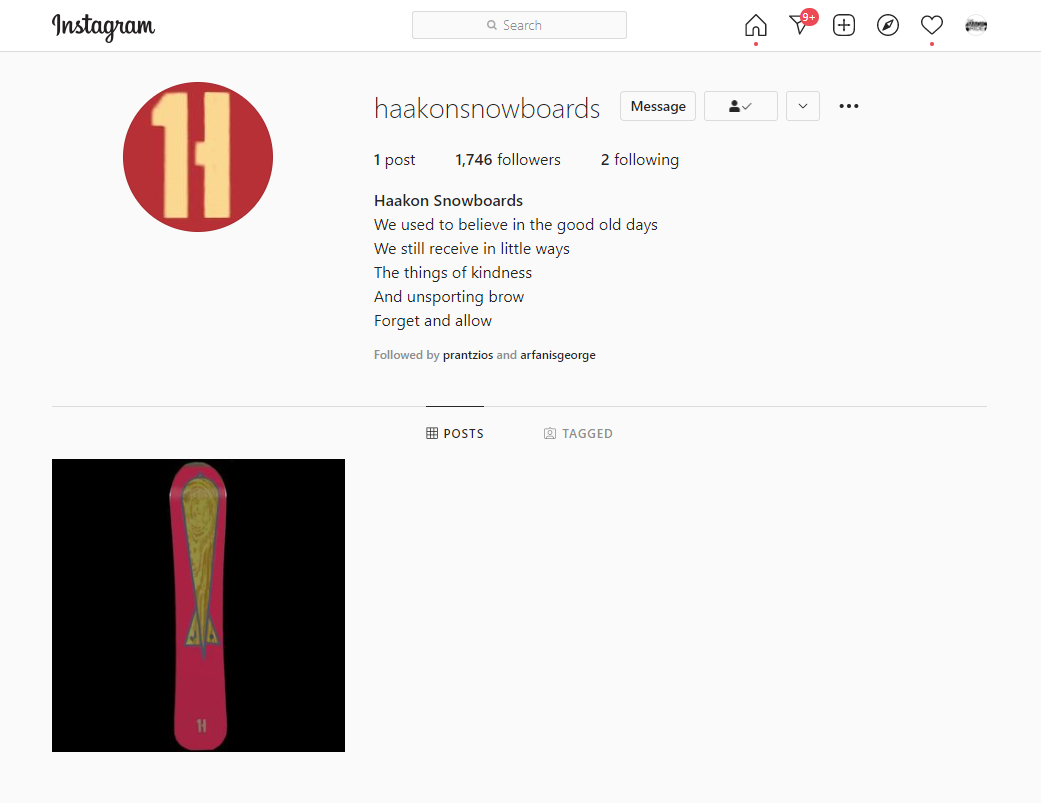Create a new post with plus icon
The height and width of the screenshot is (803, 1041).
844,25
